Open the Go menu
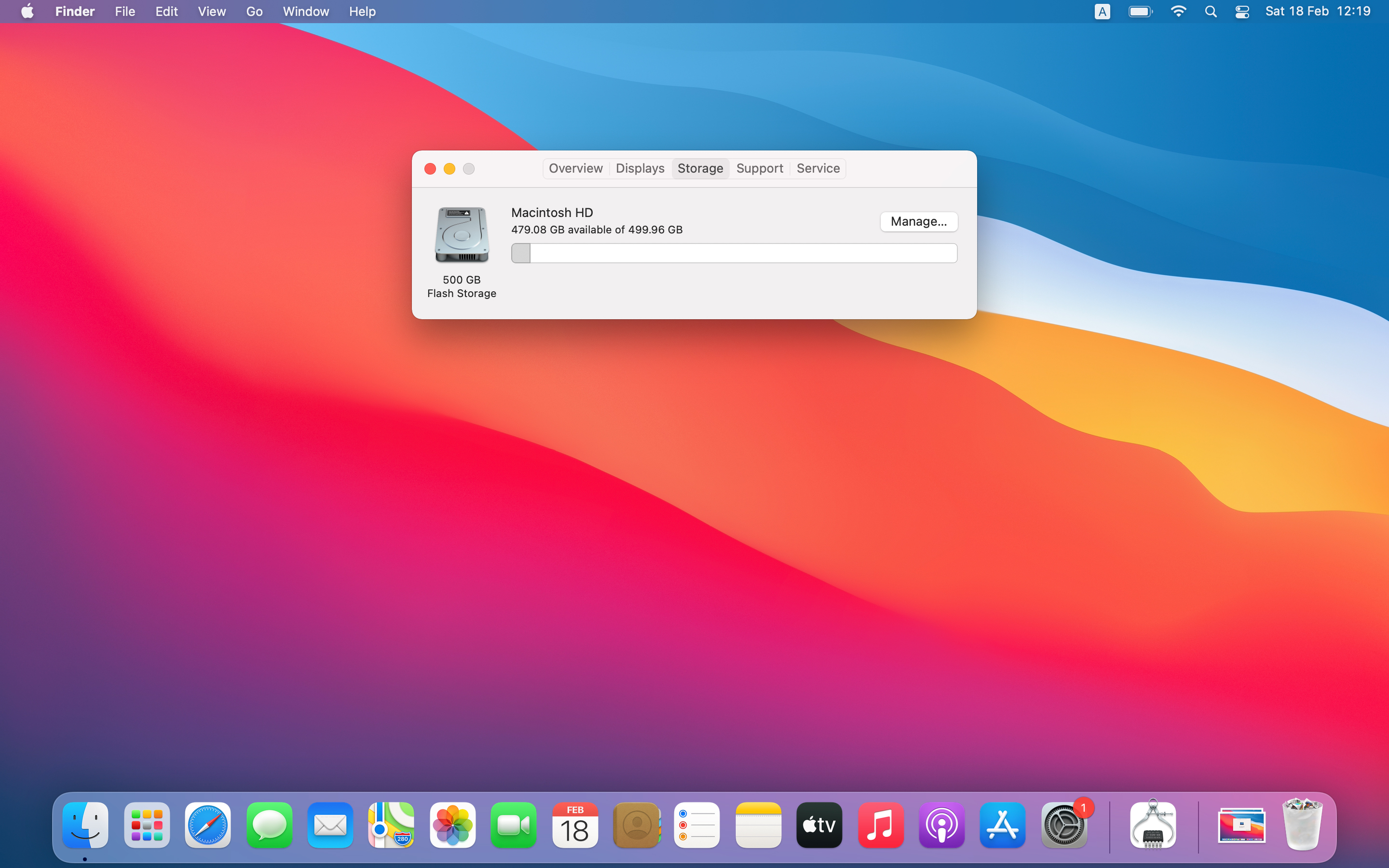Viewport: 1389px width, 868px height. point(254,12)
